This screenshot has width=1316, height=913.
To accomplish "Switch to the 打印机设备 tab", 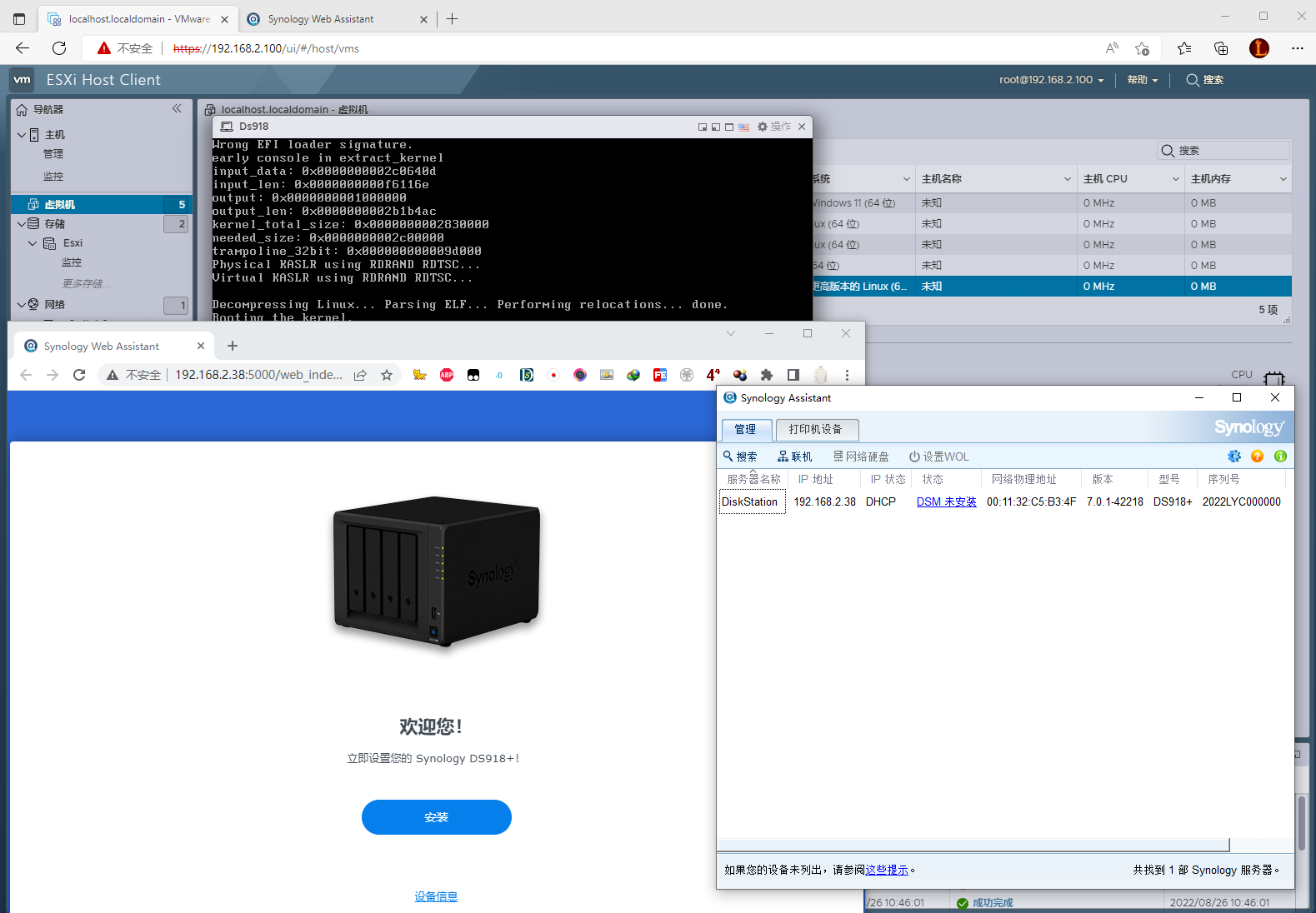I will coord(816,429).
